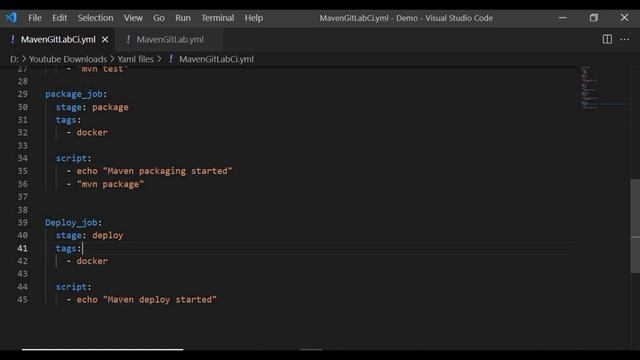Click line number 41 in gutter

point(23,248)
